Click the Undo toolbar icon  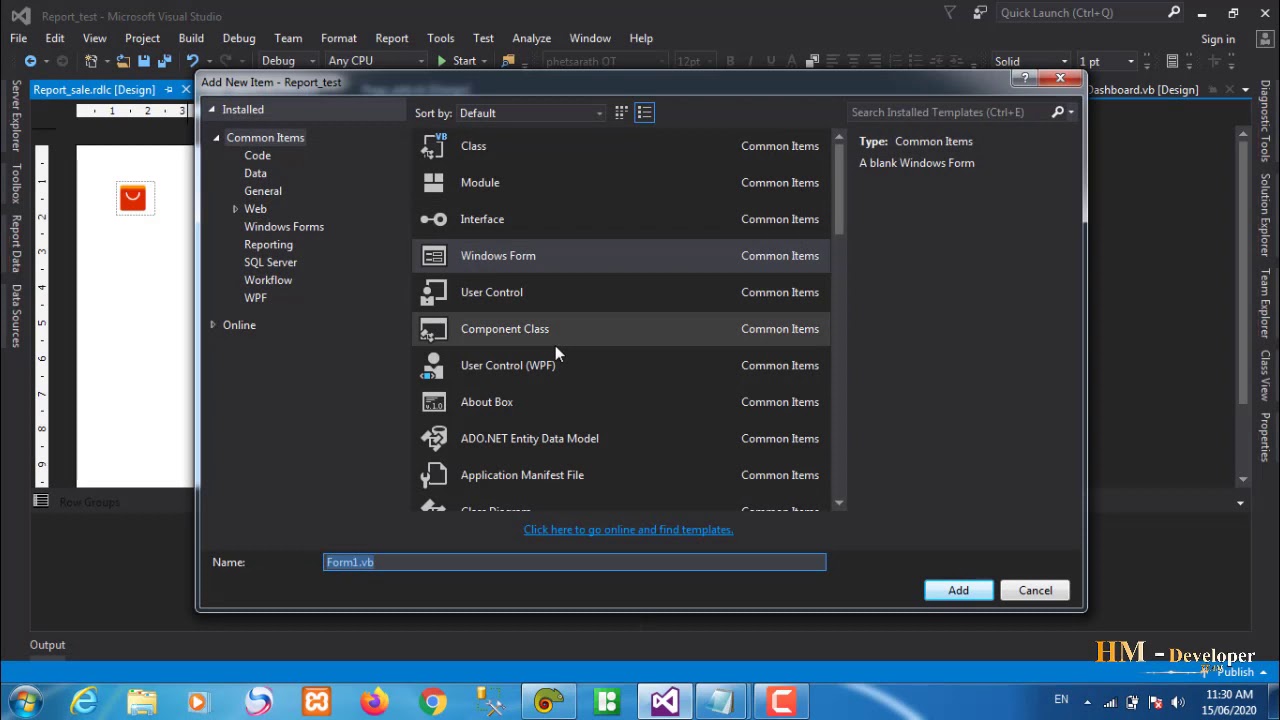coord(192,61)
